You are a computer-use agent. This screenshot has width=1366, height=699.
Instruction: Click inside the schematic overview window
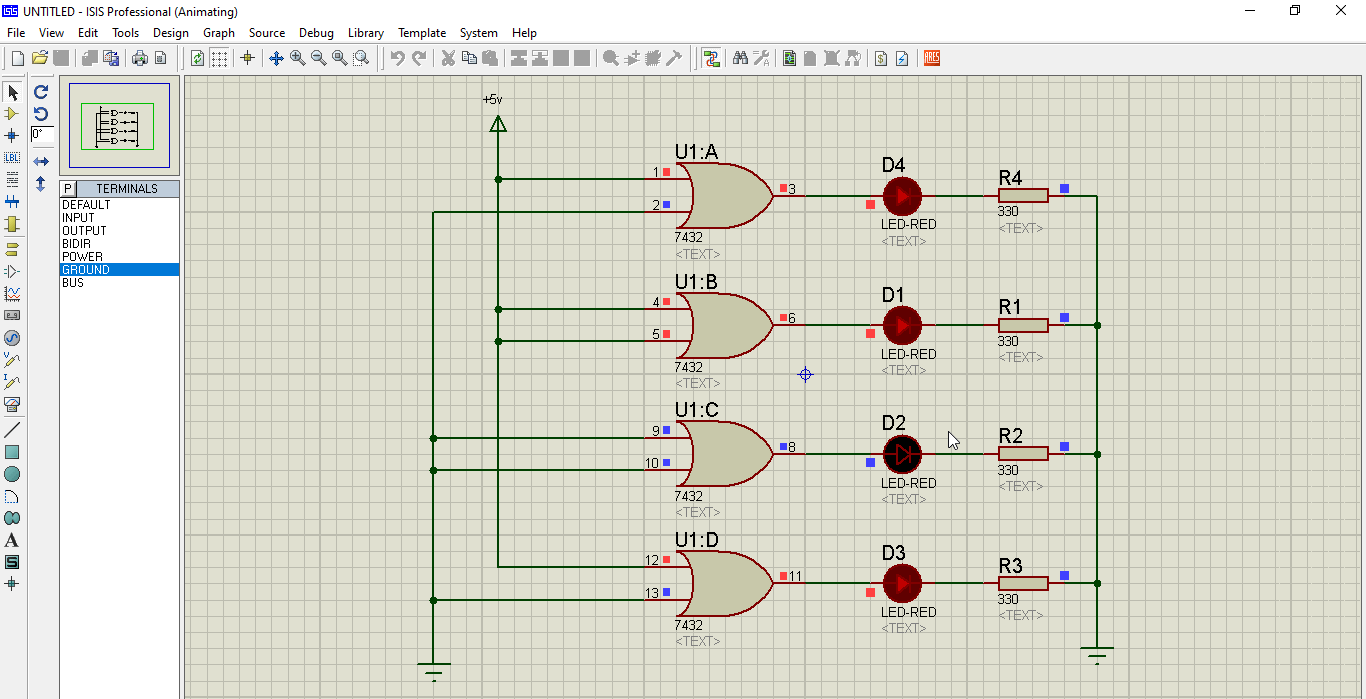click(118, 125)
